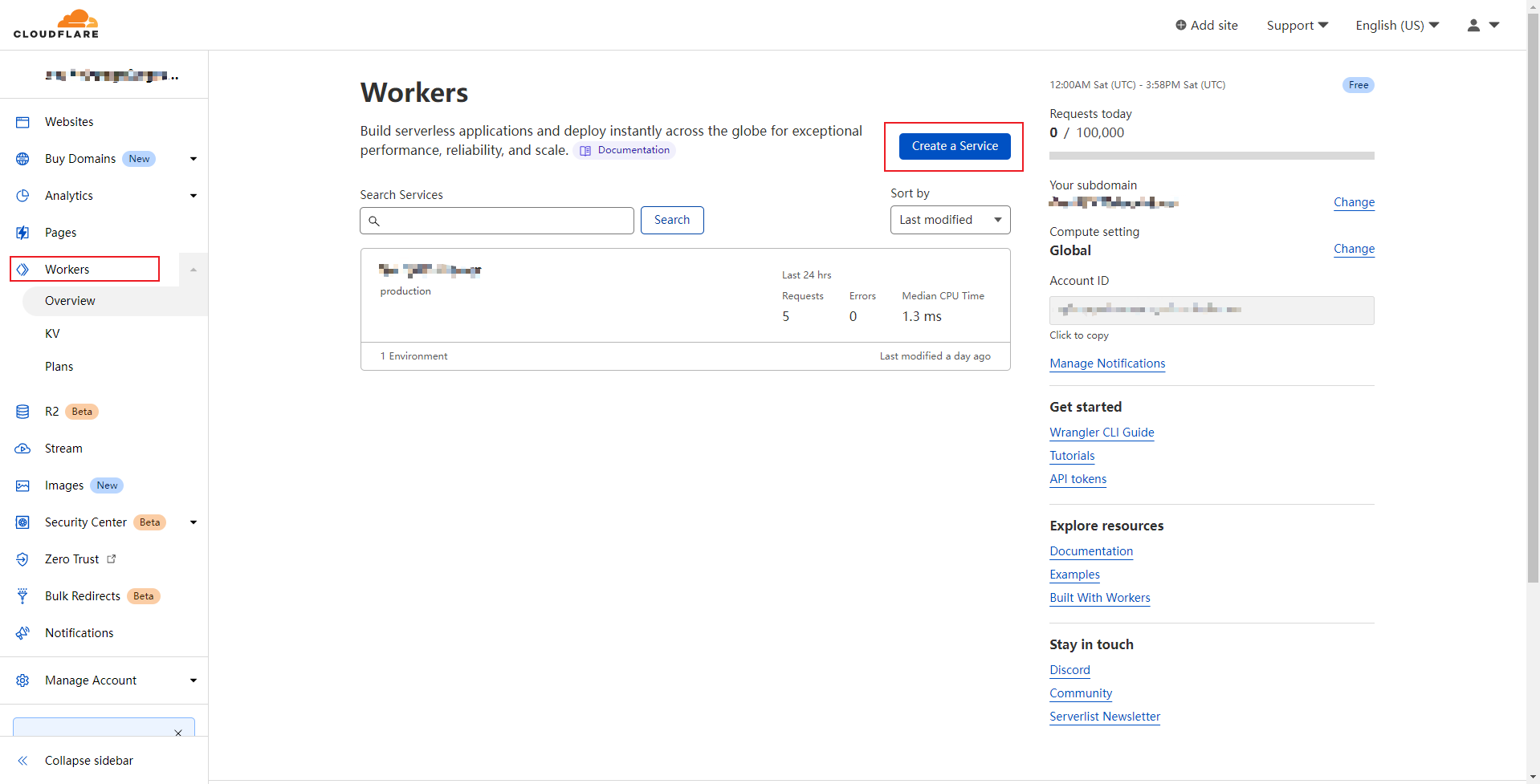Open the user account profile icon
This screenshot has width=1540, height=784.
[1473, 26]
